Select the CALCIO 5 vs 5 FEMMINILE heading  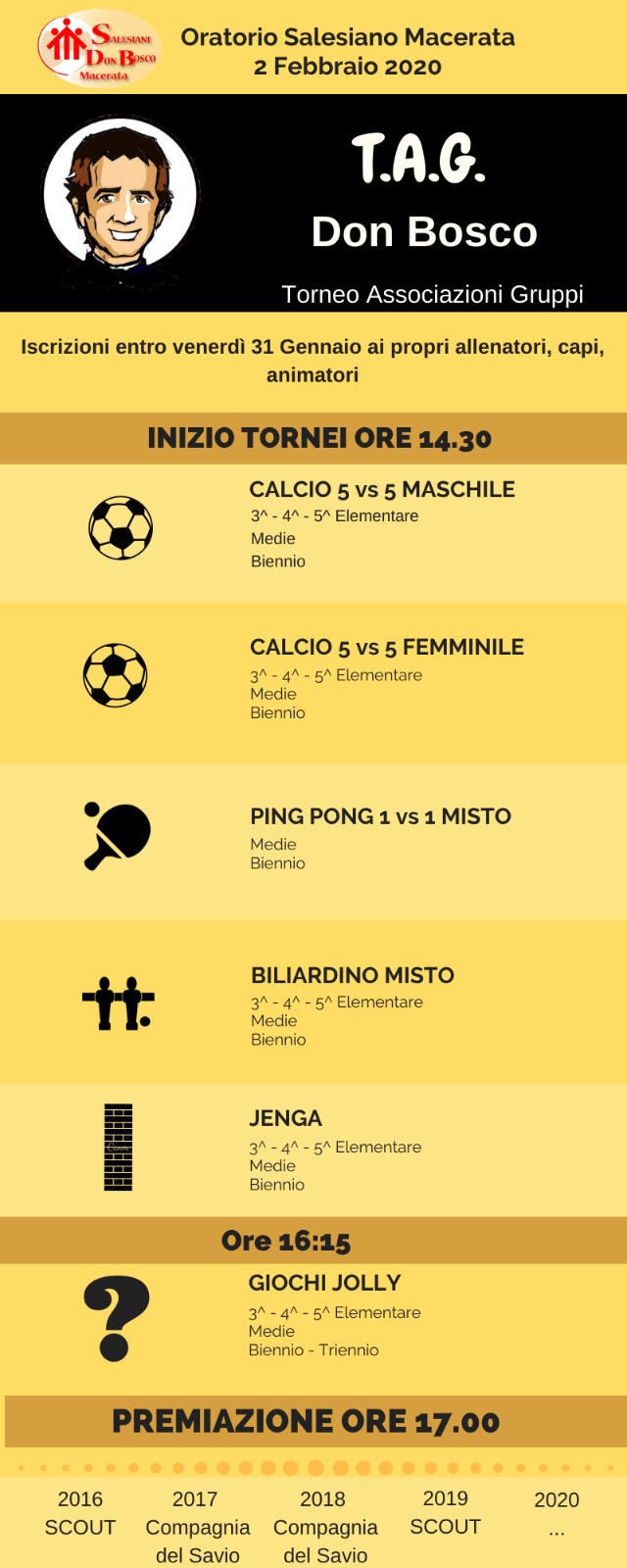point(387,647)
